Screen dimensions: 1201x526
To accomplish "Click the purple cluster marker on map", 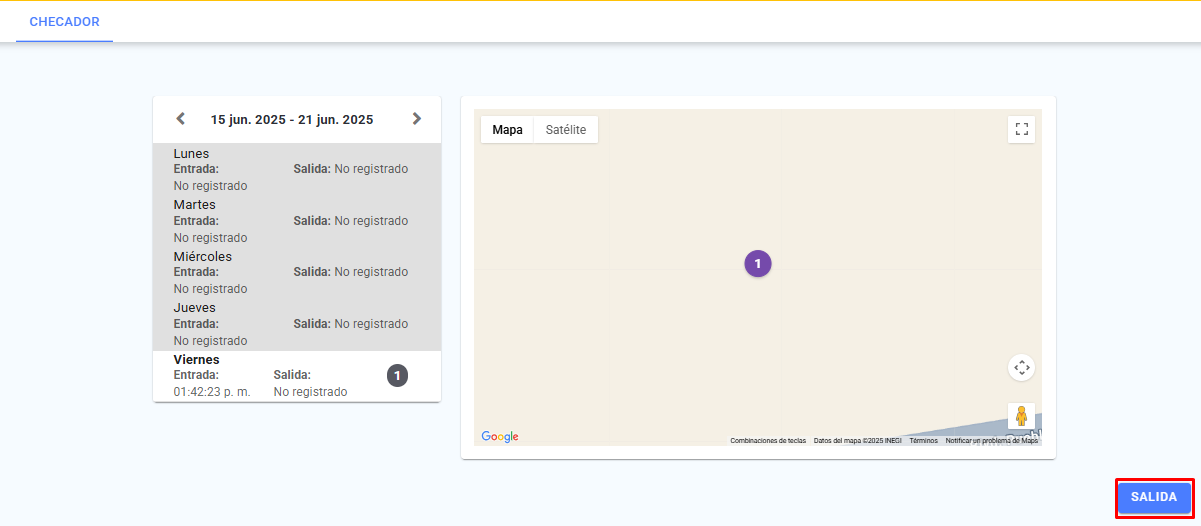I will click(x=758, y=264).
